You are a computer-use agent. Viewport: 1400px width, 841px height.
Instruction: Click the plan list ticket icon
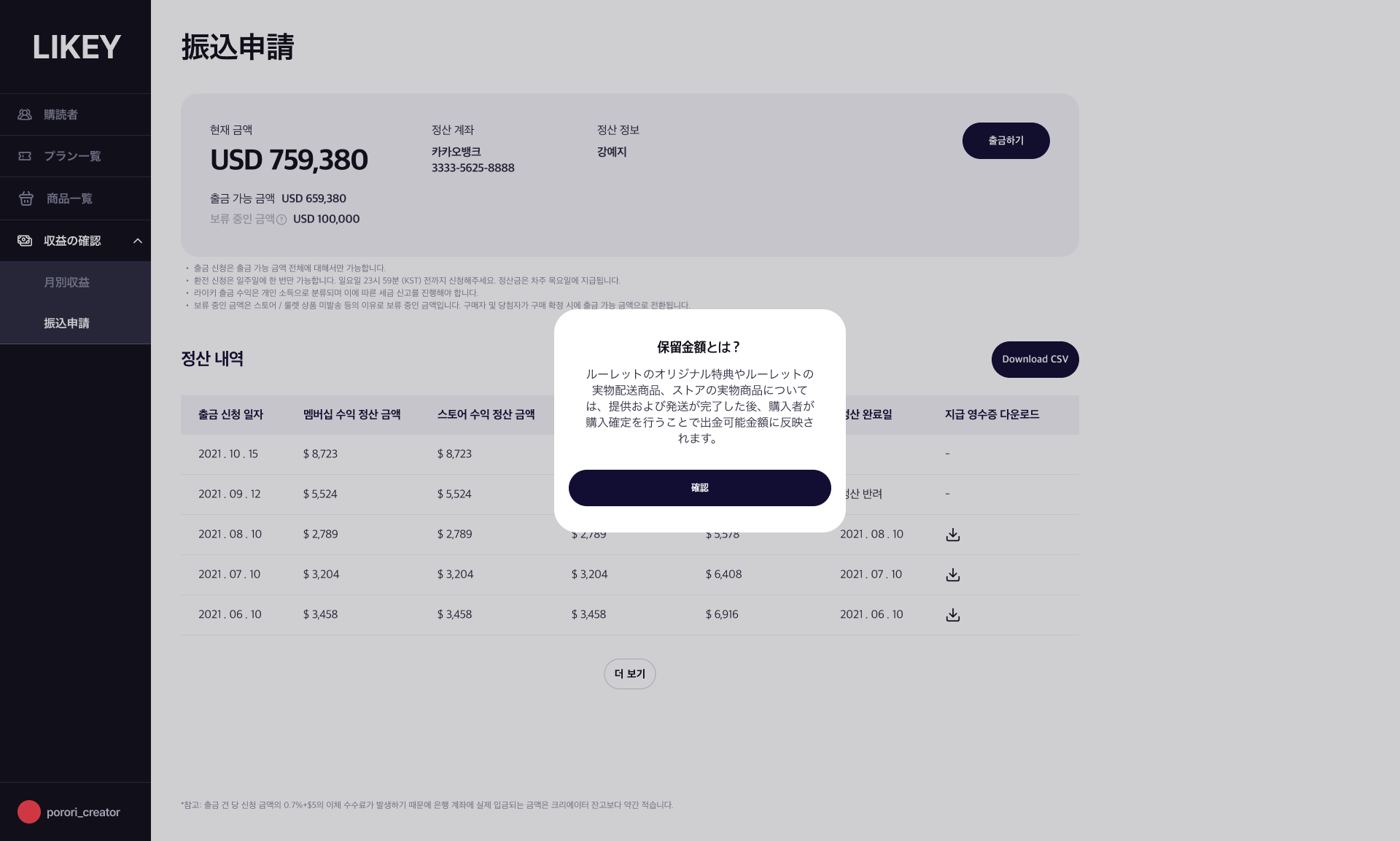25,156
